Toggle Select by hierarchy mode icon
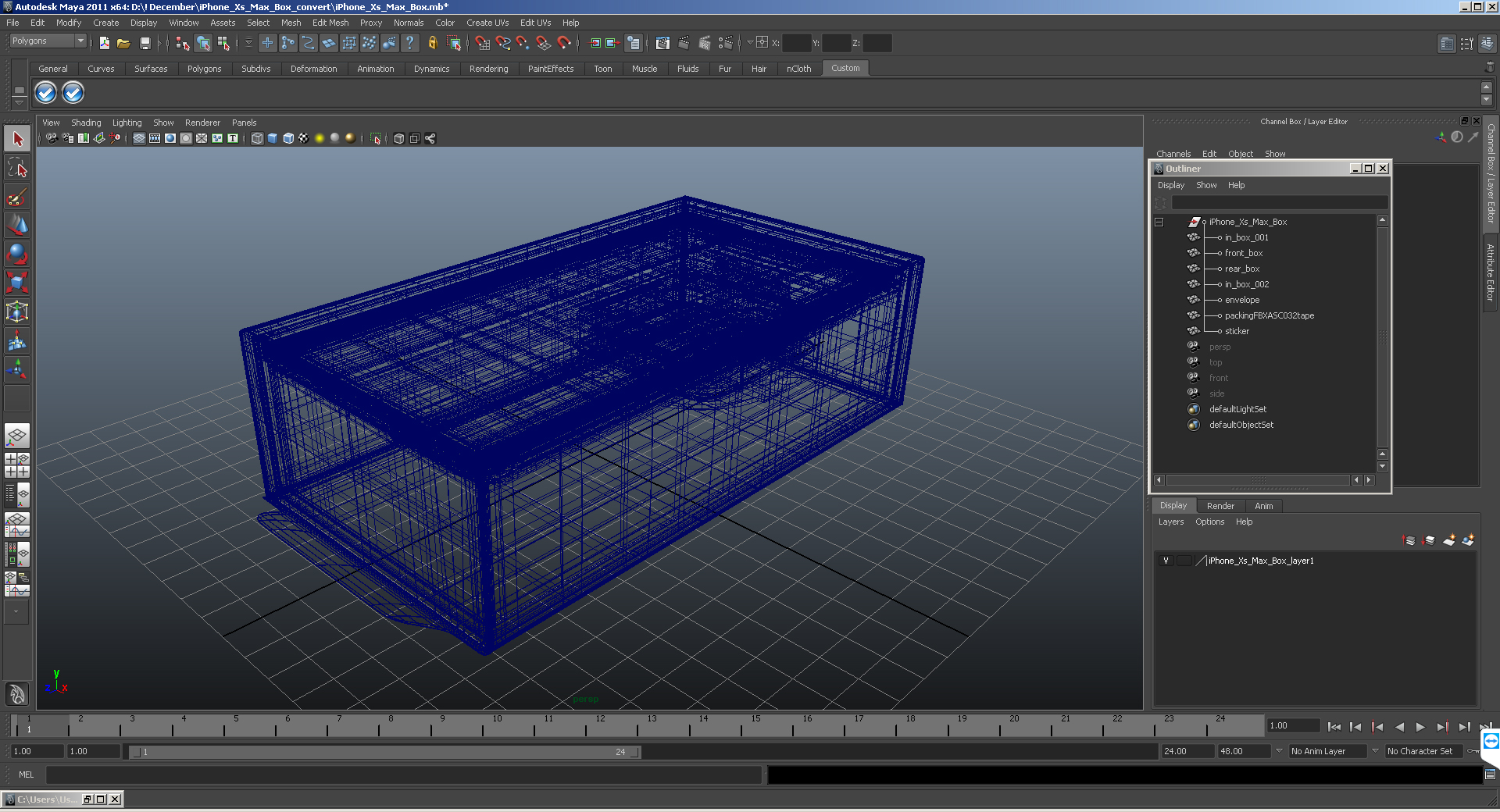Image resolution: width=1500 pixels, height=812 pixels. [x=183, y=43]
